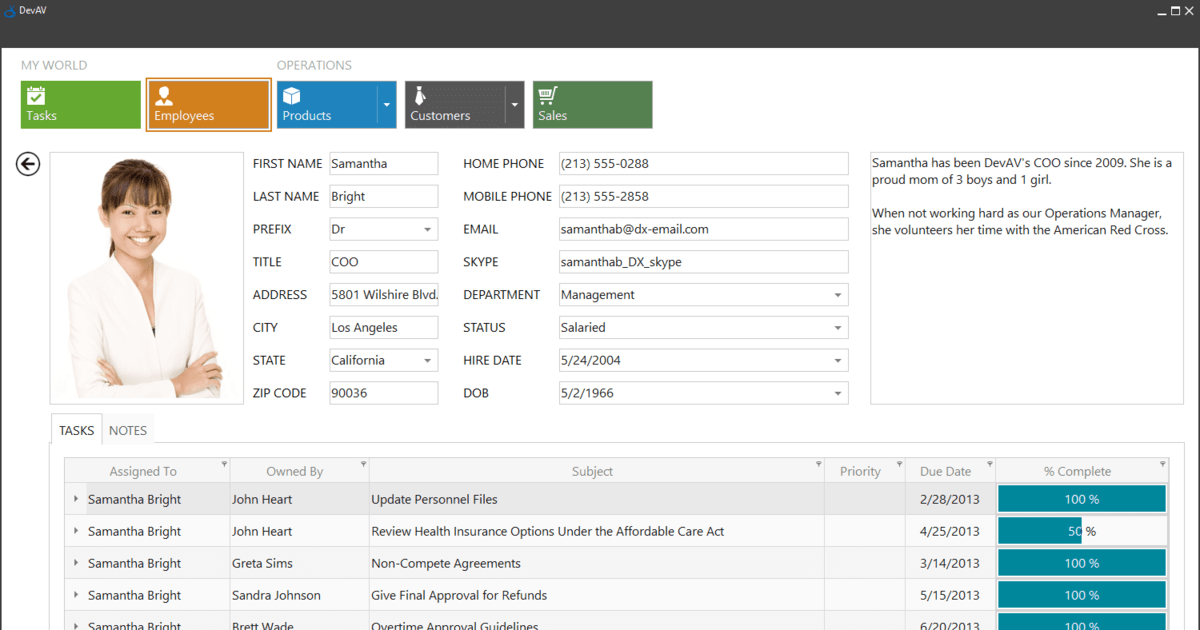Open the Prefix dropdown
This screenshot has height=630, width=1200.
429,229
